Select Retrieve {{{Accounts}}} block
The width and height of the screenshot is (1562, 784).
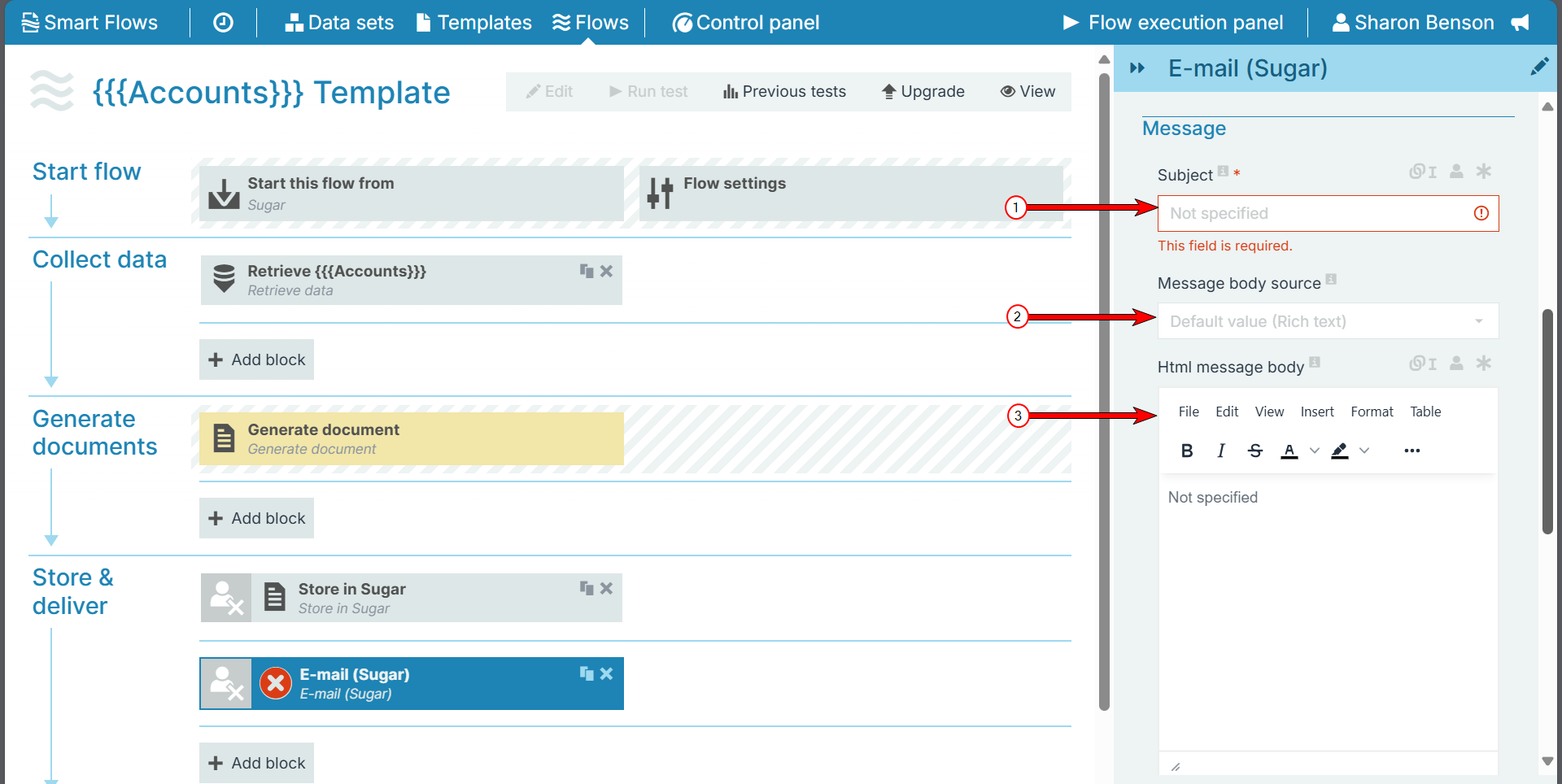click(412, 280)
